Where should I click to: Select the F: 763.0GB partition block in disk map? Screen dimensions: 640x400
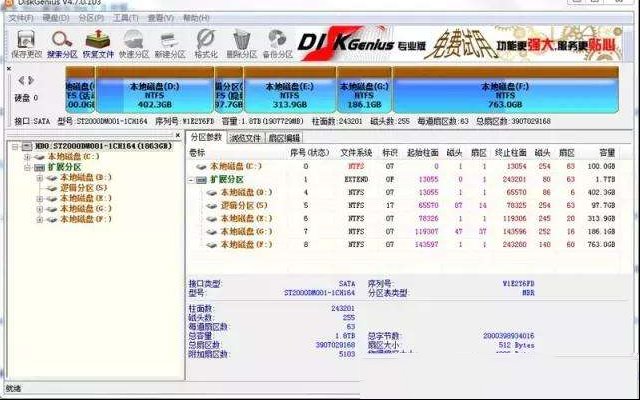tap(505, 90)
